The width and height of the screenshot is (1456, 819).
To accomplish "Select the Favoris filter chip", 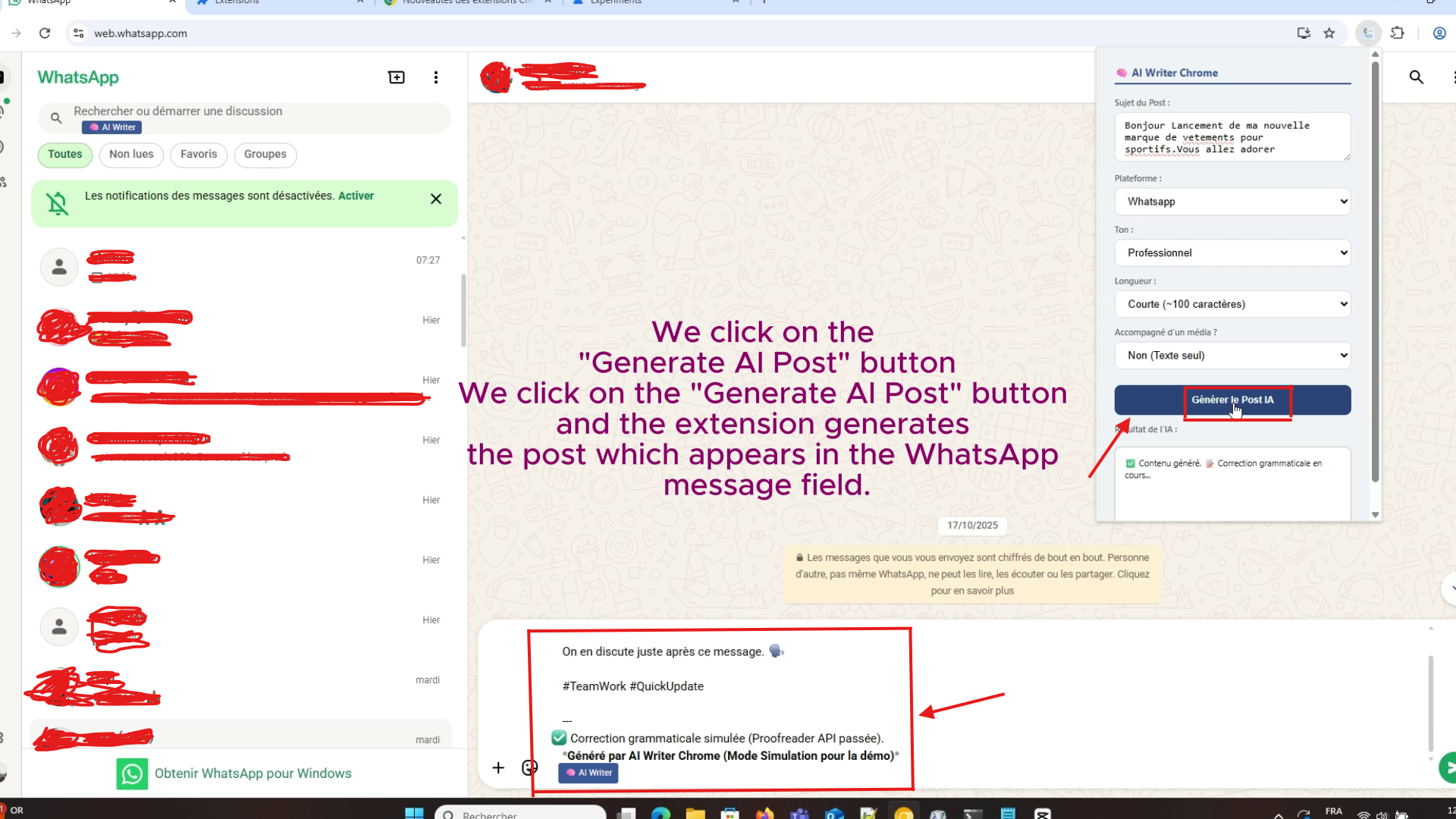I will click(x=199, y=155).
